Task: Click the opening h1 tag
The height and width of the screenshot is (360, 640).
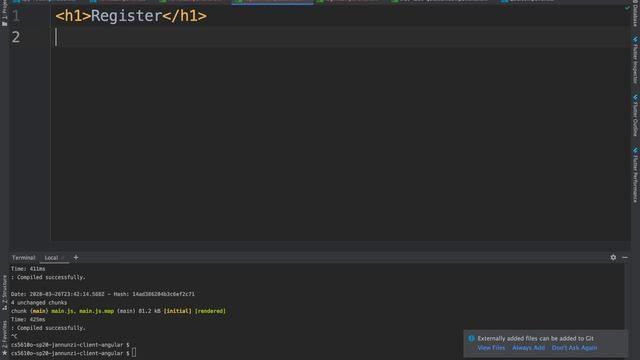Action: click(73, 16)
